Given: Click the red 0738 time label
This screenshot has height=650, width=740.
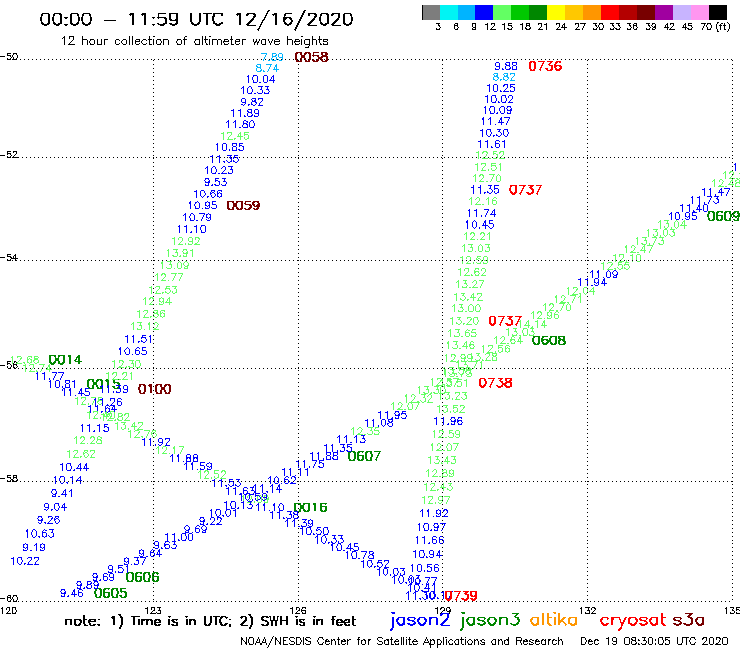Looking at the screenshot, I should (x=496, y=383).
